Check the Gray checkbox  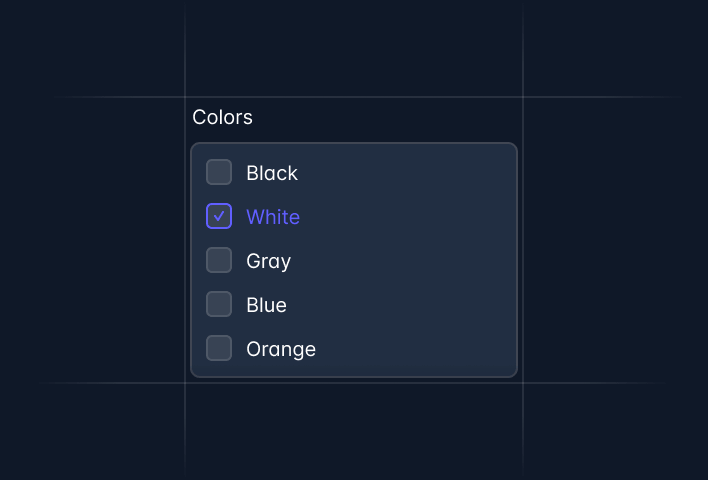coord(219,260)
